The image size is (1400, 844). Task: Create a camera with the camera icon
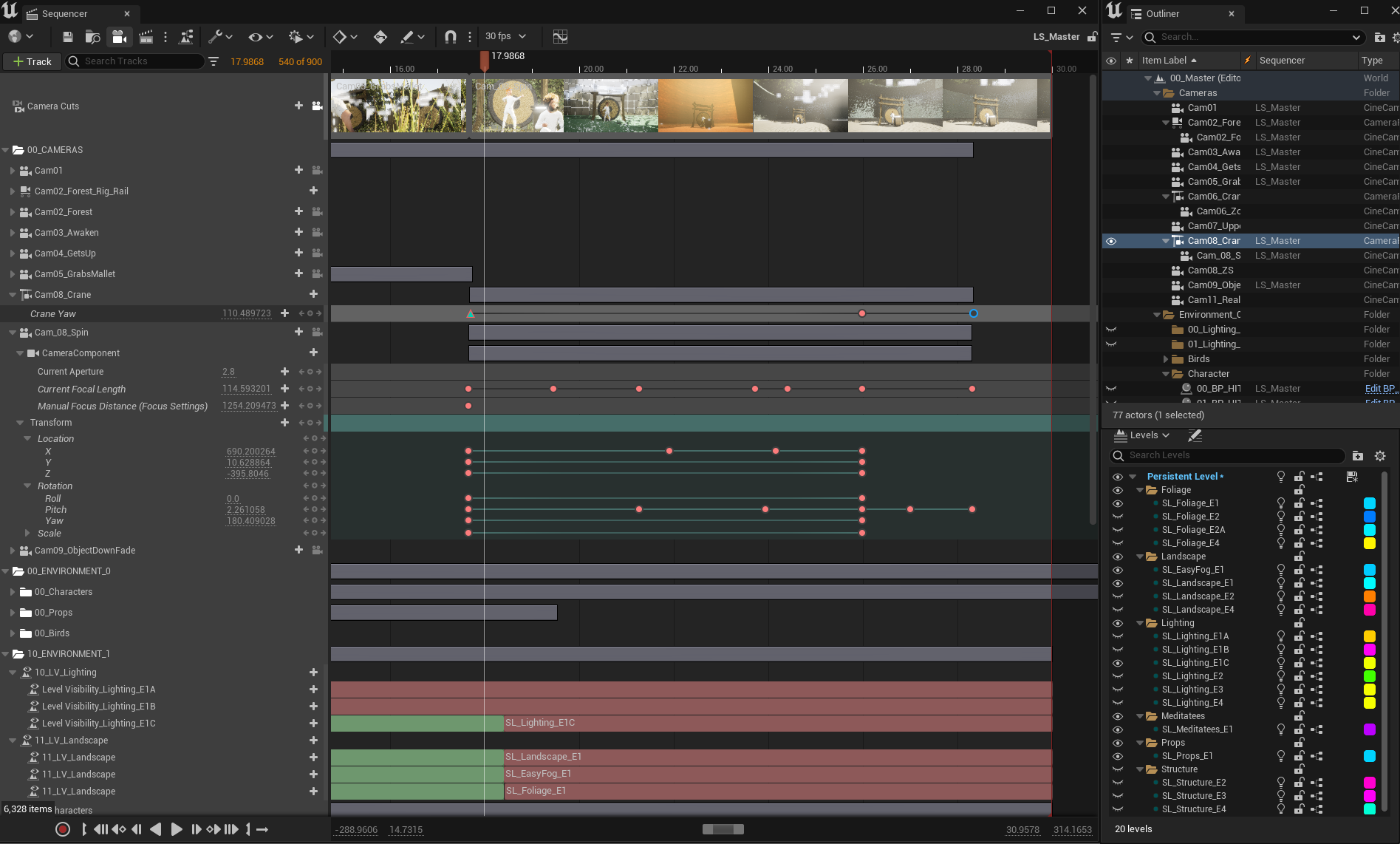click(x=119, y=37)
